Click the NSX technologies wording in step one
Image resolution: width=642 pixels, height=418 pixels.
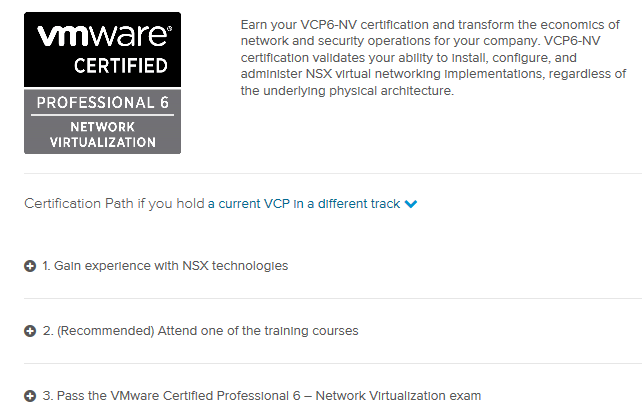tap(235, 266)
